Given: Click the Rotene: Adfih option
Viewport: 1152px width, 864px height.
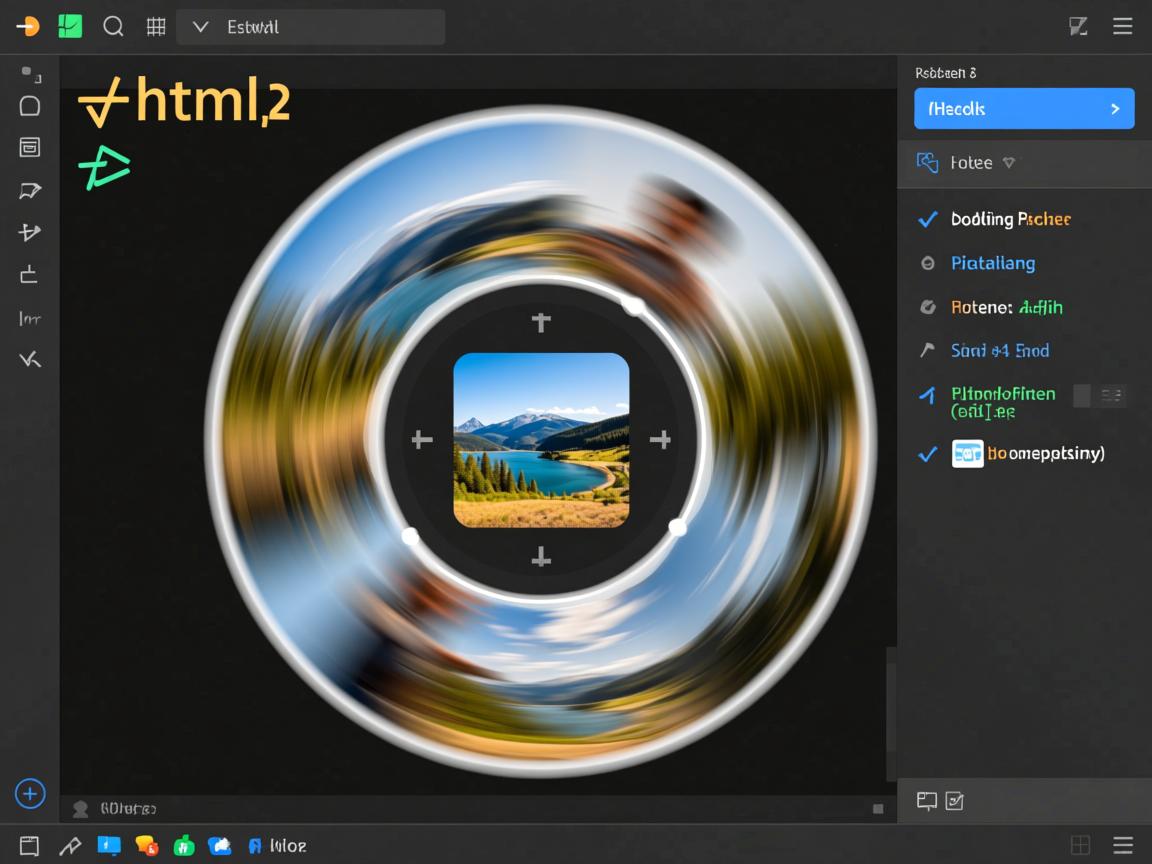Looking at the screenshot, I should coord(1006,307).
